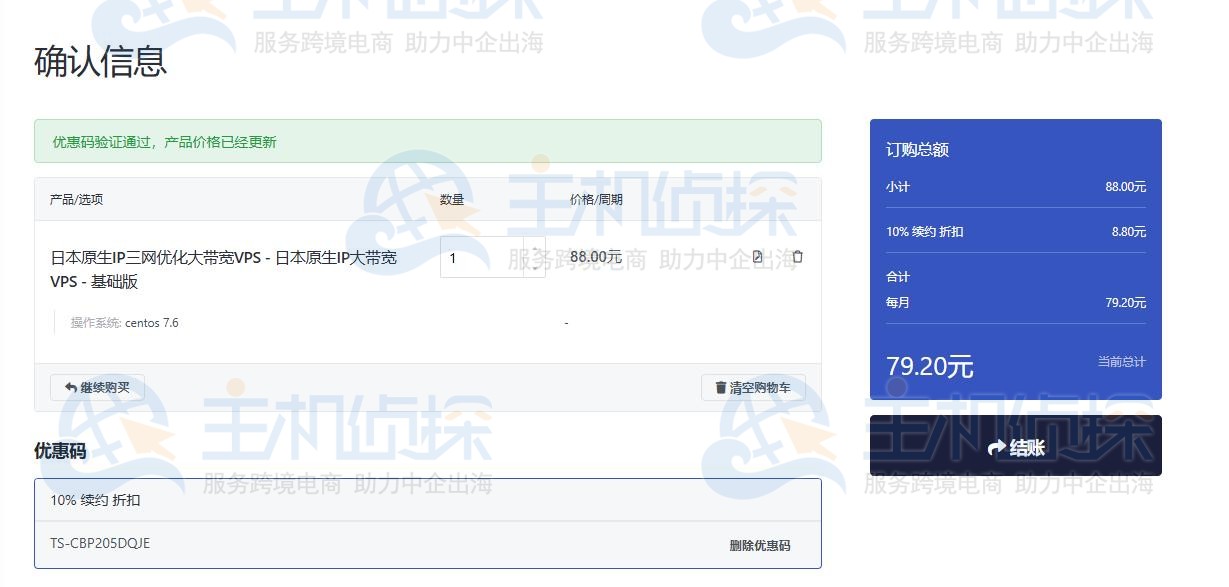
Task: Click the 操作系统: centos 7.6 option line
Action: point(125,323)
